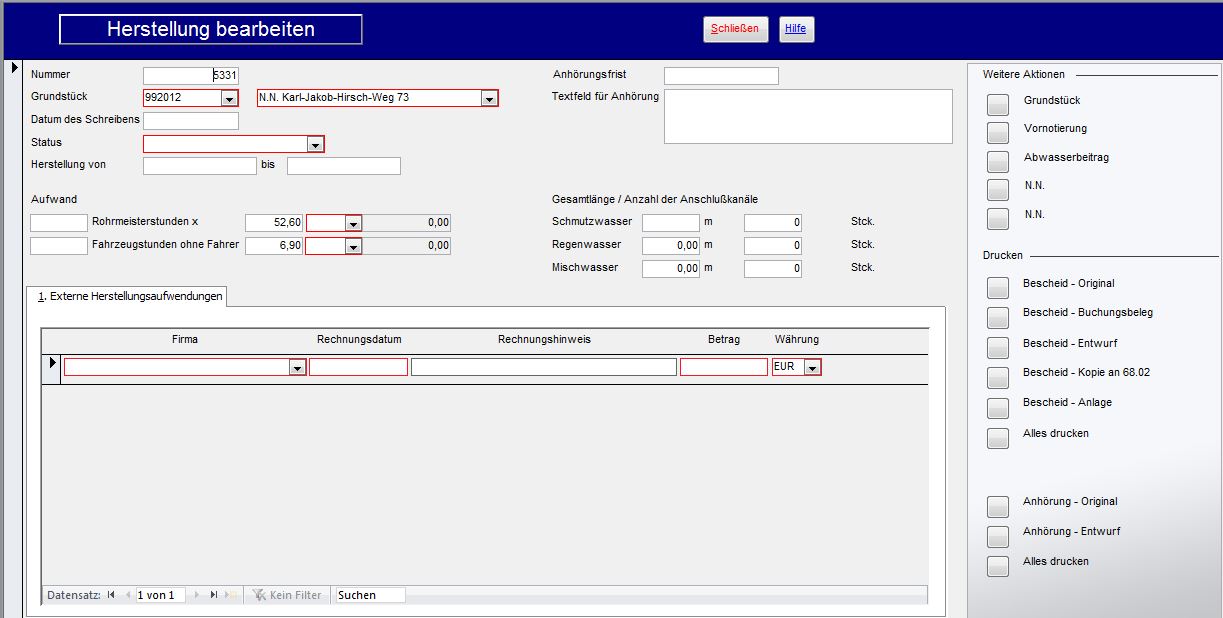Click the Firma column header in the subform

click(x=185, y=340)
